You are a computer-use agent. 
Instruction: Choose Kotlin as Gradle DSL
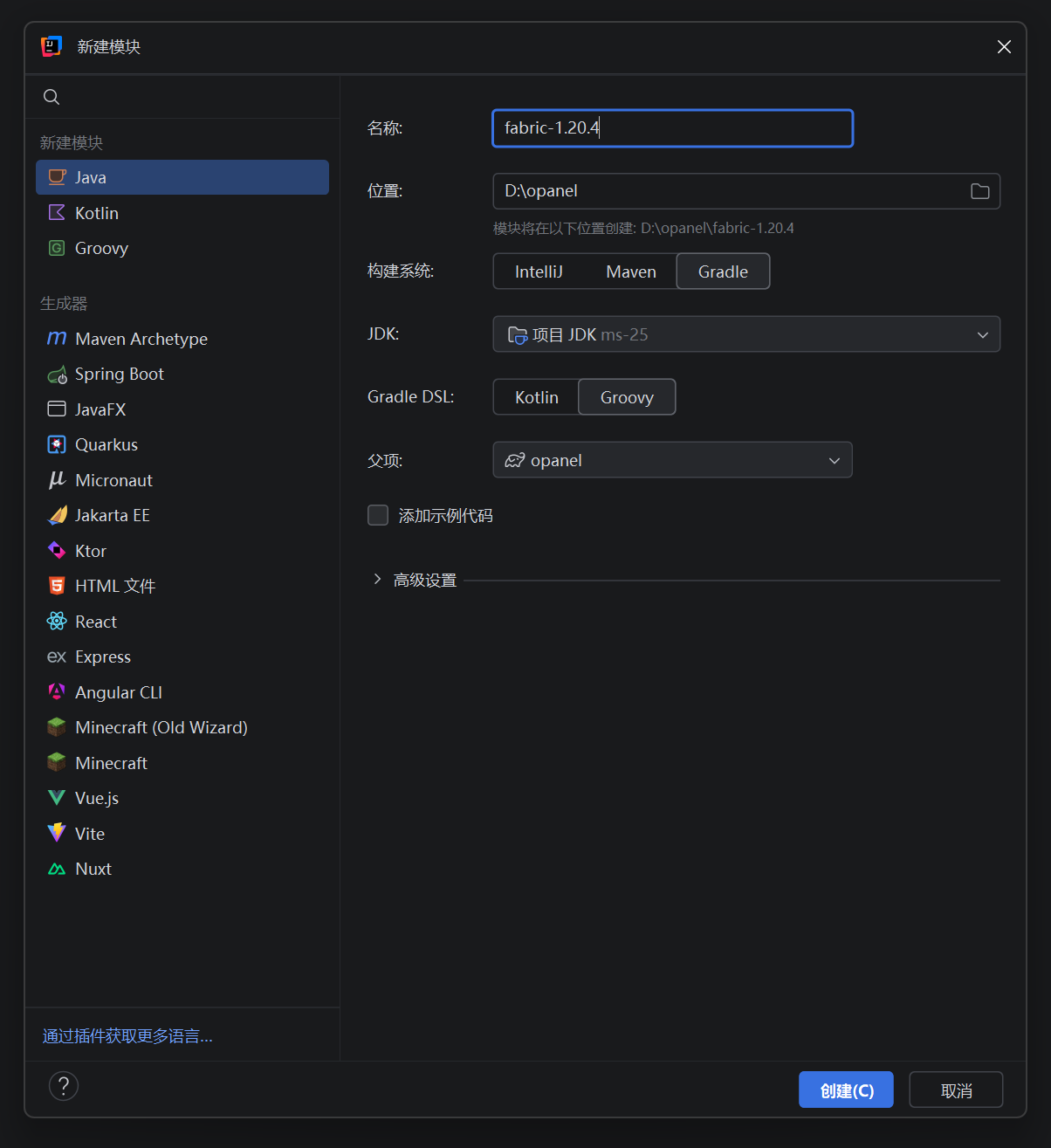tap(536, 397)
